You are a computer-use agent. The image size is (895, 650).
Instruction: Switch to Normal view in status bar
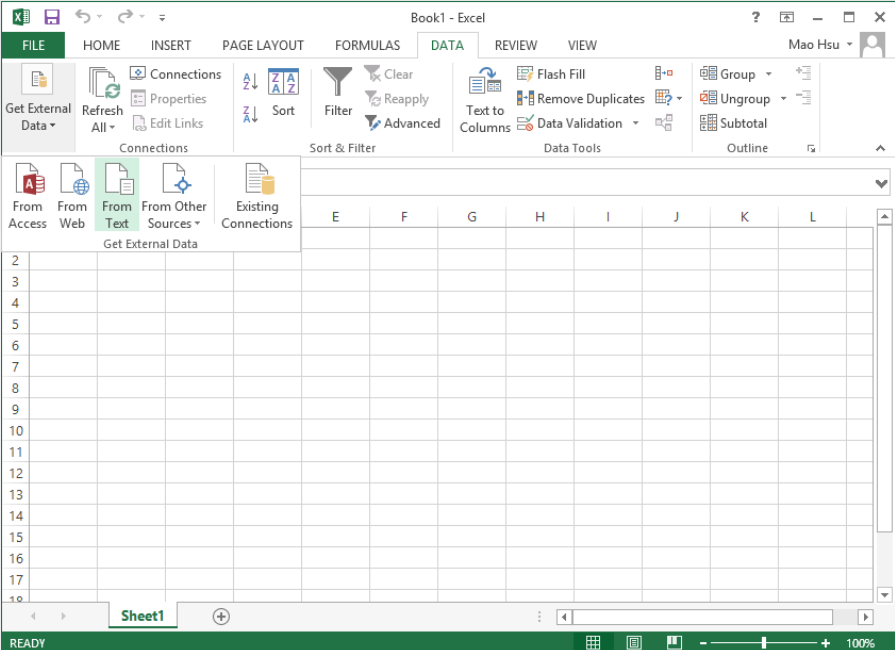point(593,643)
